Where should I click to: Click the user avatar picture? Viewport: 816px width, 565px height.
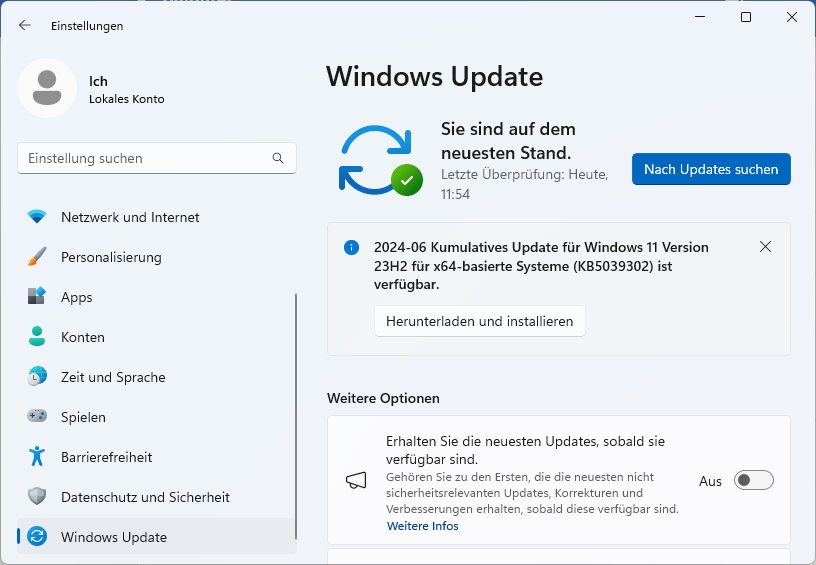[x=47, y=88]
